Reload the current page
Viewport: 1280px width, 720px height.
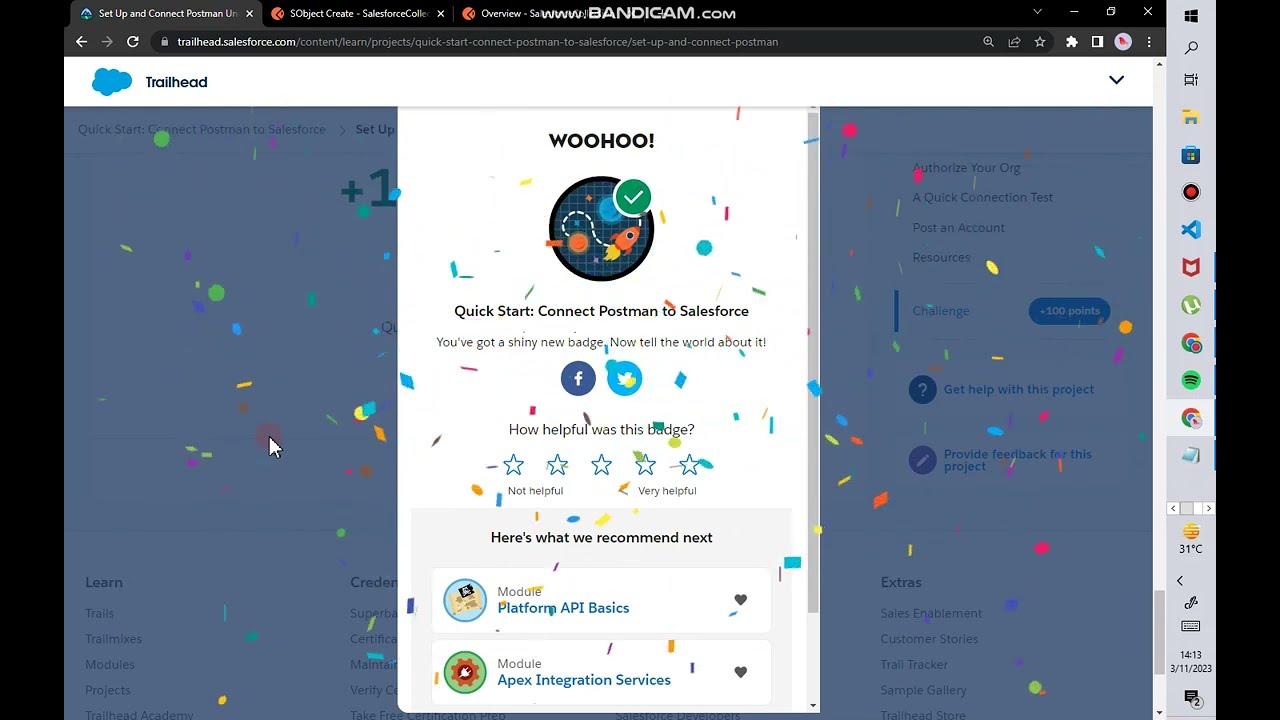[133, 42]
